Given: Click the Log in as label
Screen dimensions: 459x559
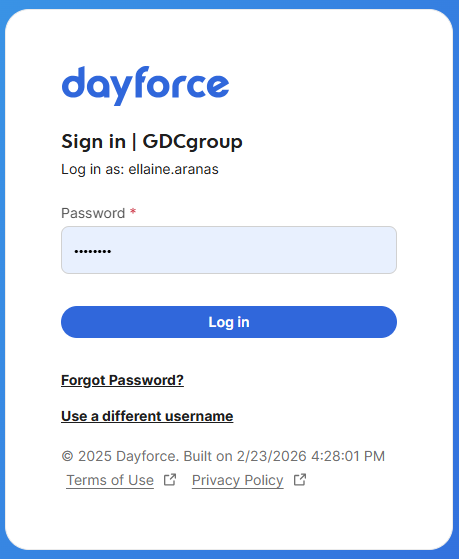Looking at the screenshot, I should click(92, 169).
